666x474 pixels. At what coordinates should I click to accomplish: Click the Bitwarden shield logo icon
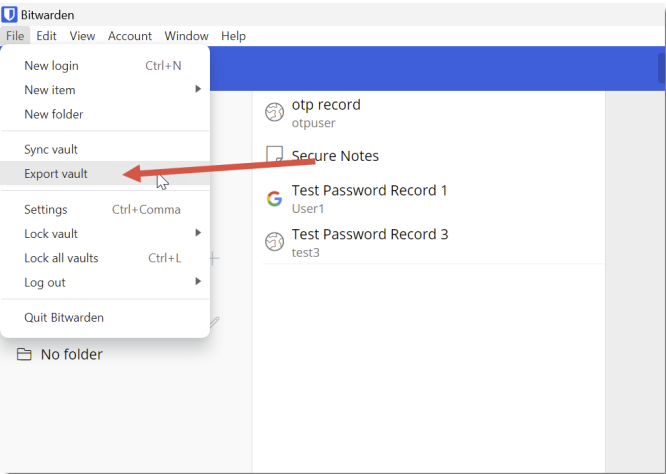pos(9,14)
